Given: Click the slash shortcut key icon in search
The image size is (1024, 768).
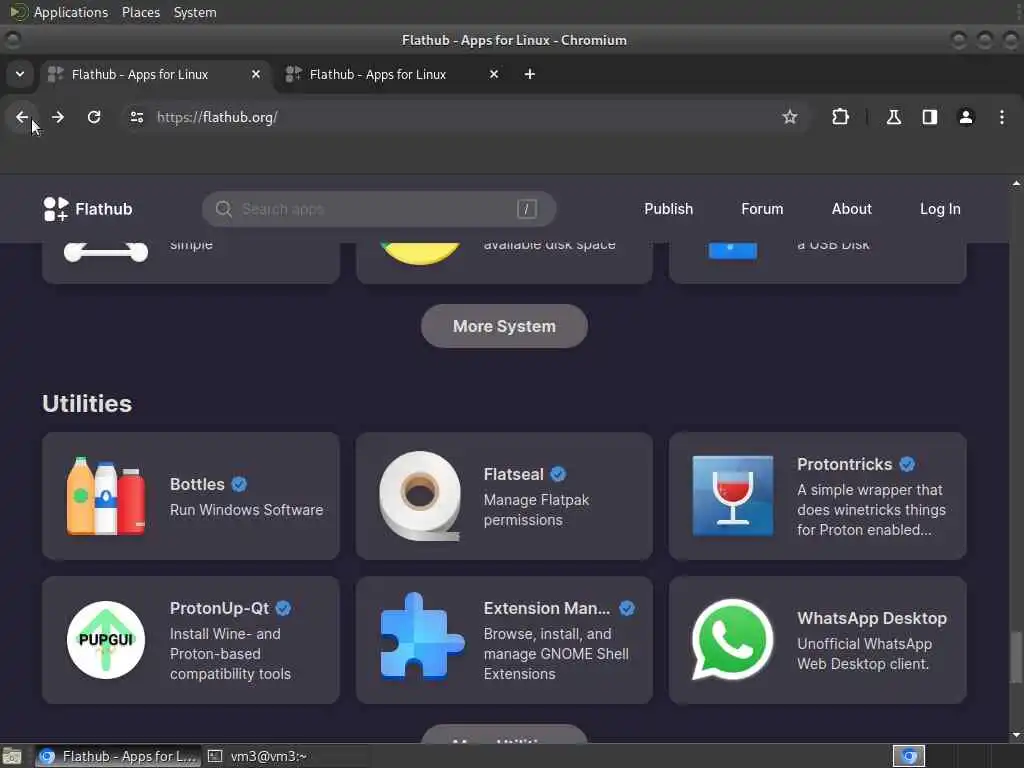Looking at the screenshot, I should 526,209.
